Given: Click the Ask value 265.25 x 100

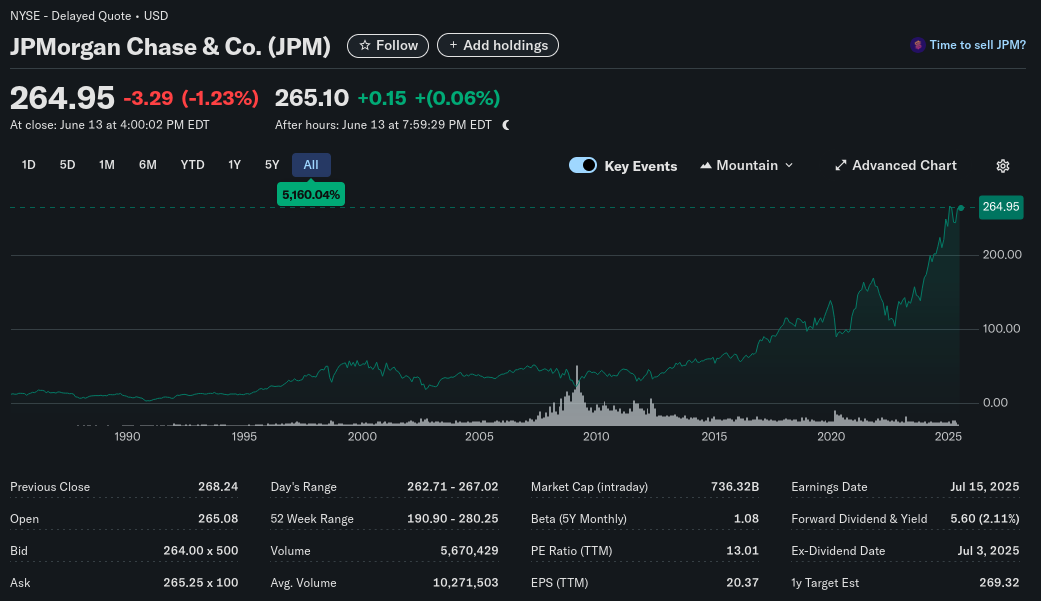Looking at the screenshot, I should 200,582.
